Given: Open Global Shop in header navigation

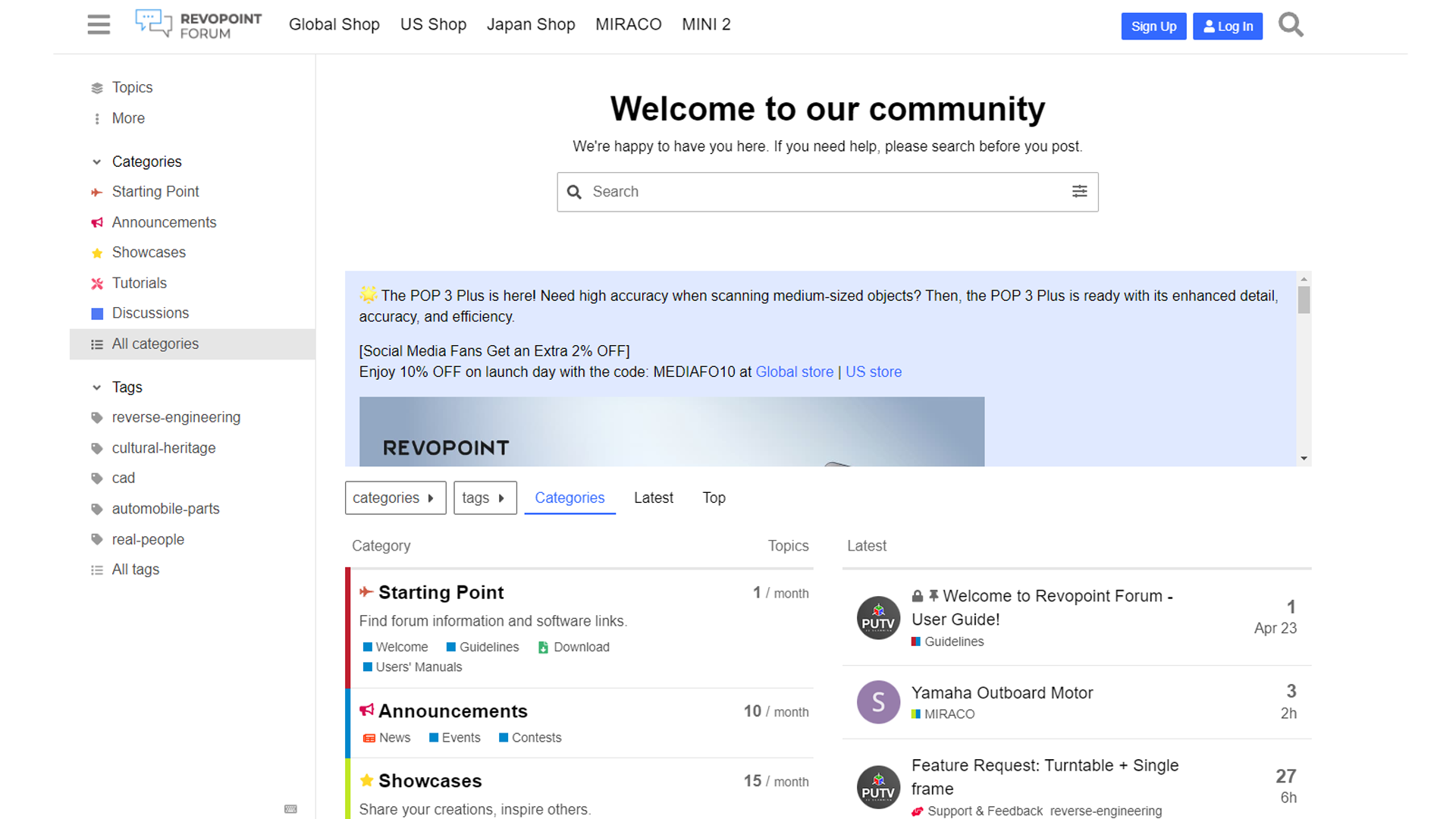Looking at the screenshot, I should click(334, 25).
